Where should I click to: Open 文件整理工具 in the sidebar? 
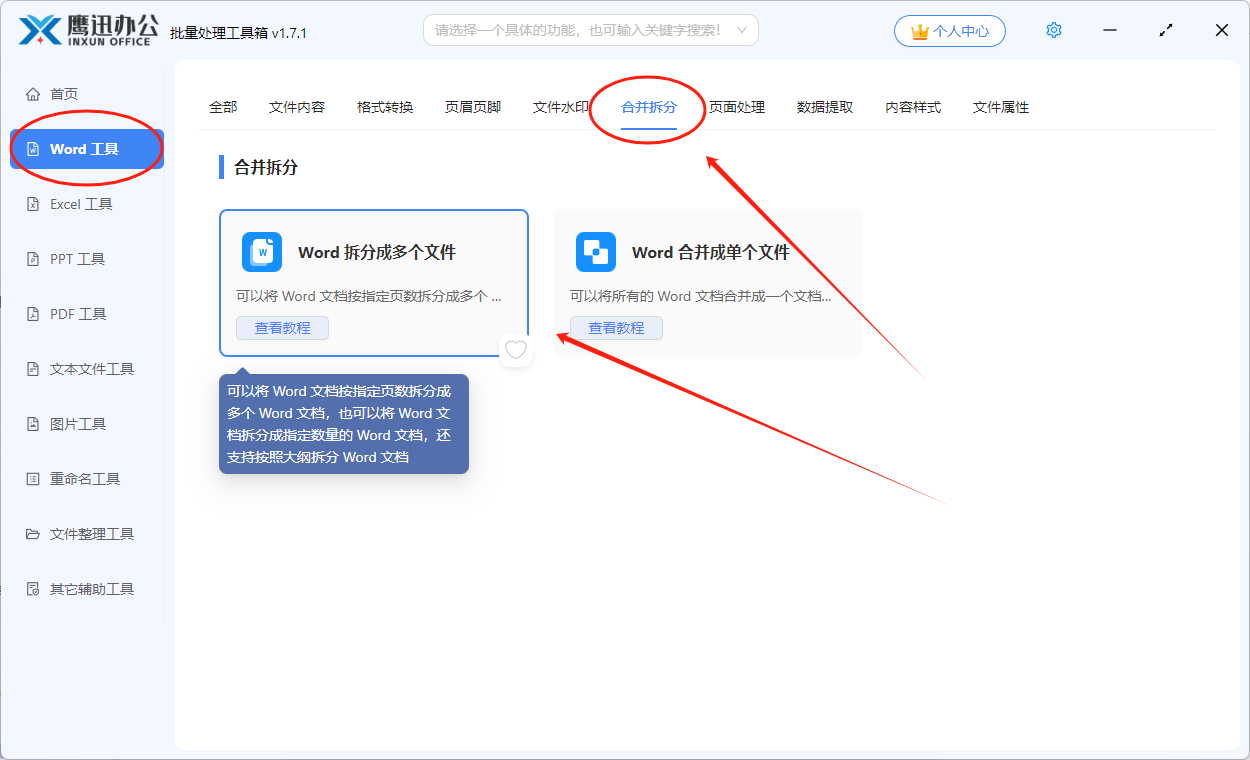click(x=91, y=534)
